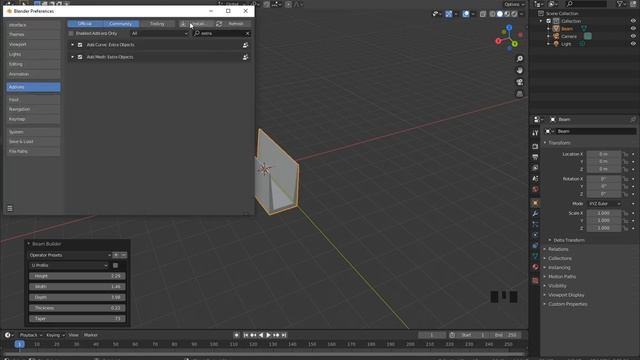
Task: Hide the Collection in outliner
Action: click(x=633, y=21)
